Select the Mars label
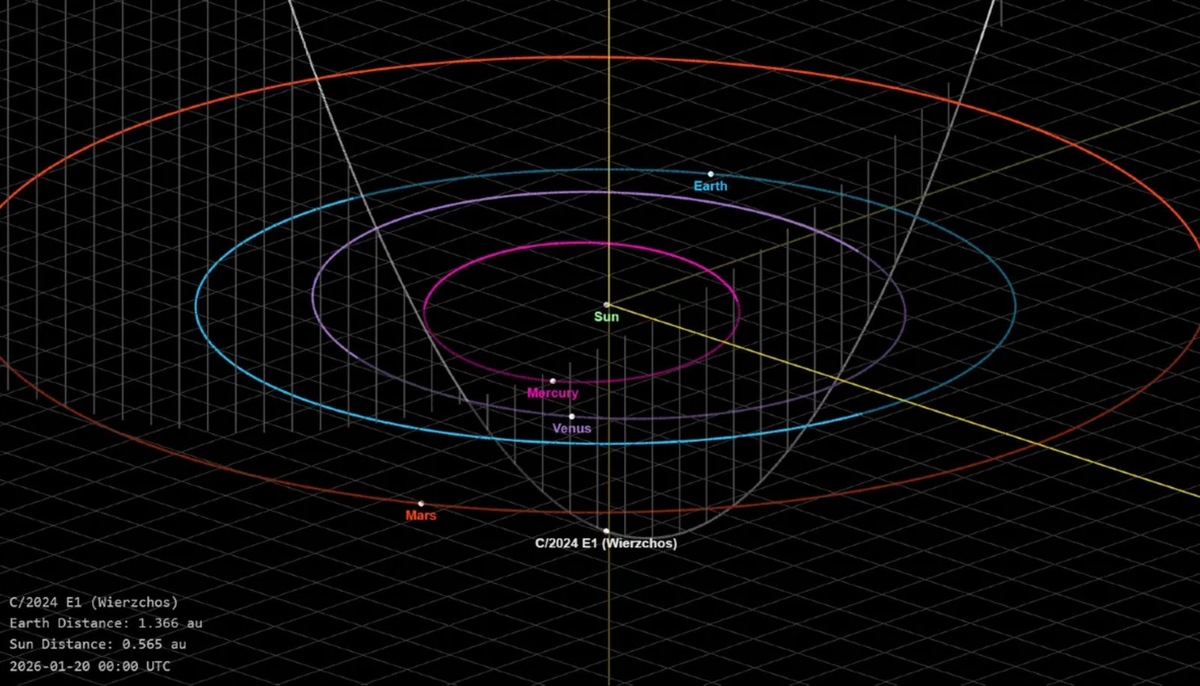This screenshot has height=686, width=1200. pos(420,515)
